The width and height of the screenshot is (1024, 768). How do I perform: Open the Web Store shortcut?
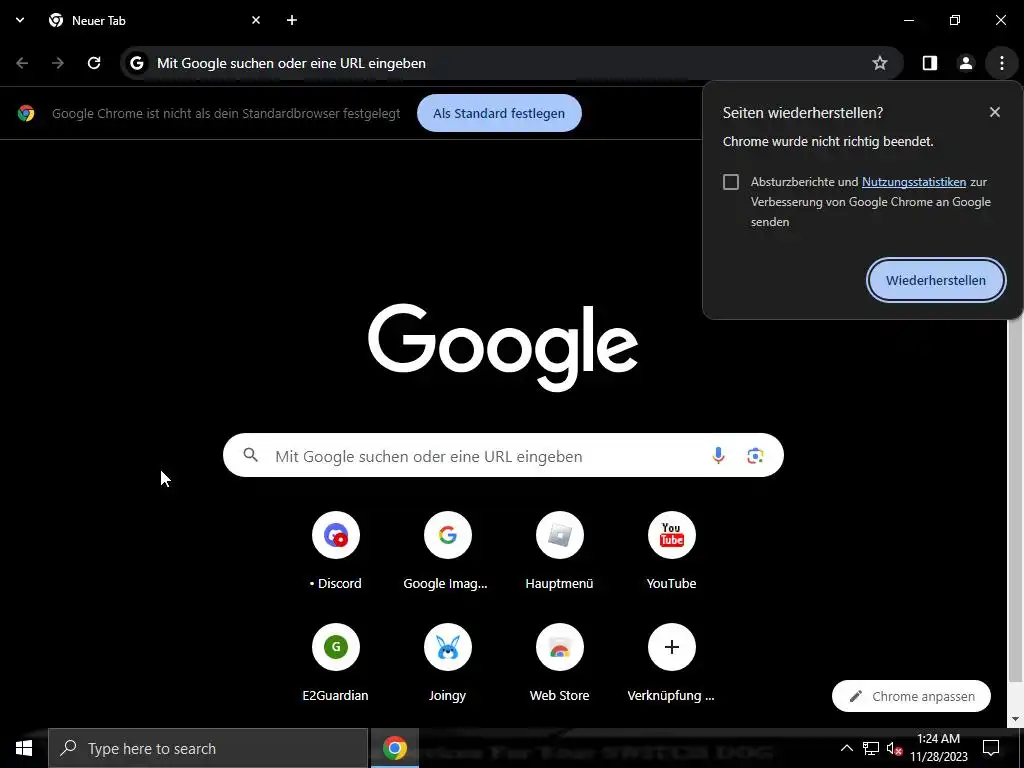[560, 662]
